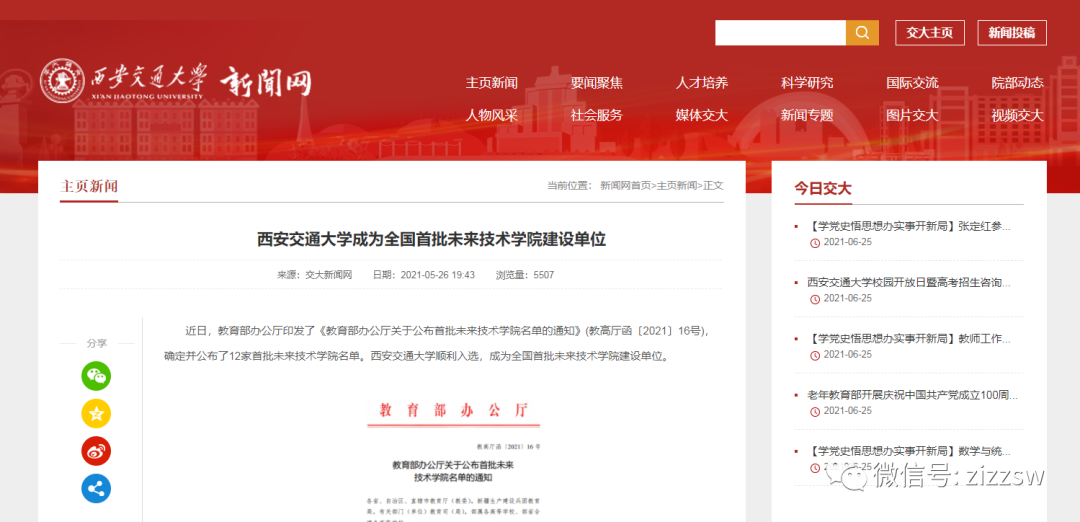Open sidebar news about 教师工作
This screenshot has height=522, width=1080.
pos(909,339)
